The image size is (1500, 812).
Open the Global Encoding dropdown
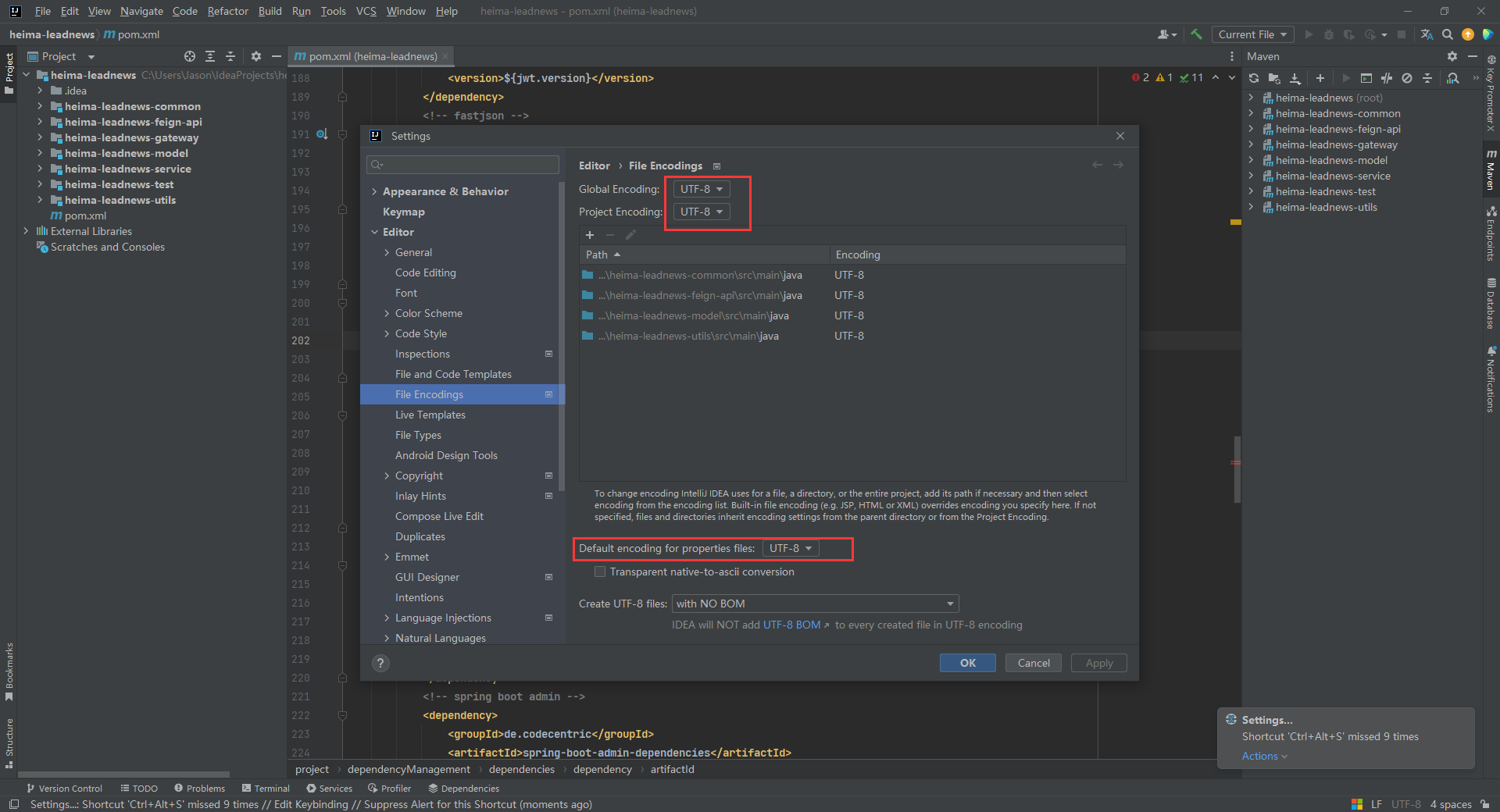tap(701, 189)
